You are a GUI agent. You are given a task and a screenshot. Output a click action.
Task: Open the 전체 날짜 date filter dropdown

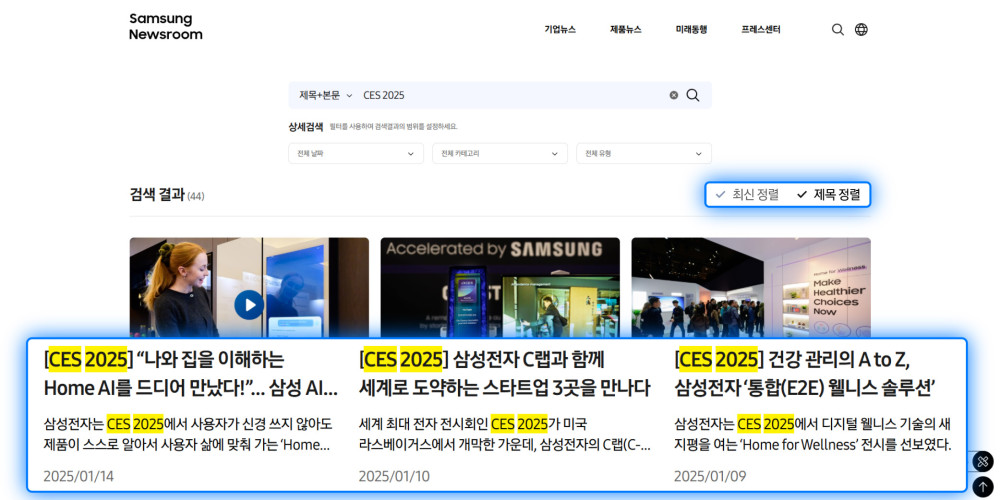356,154
